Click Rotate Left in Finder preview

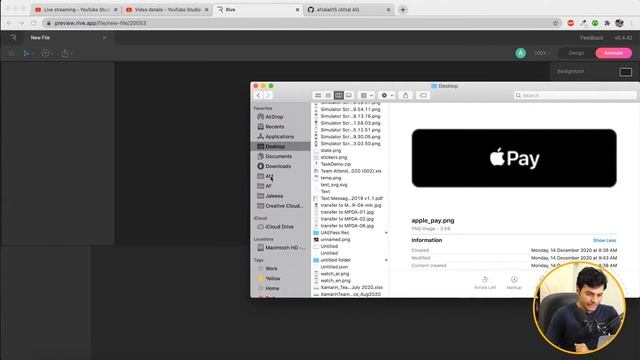485,282
